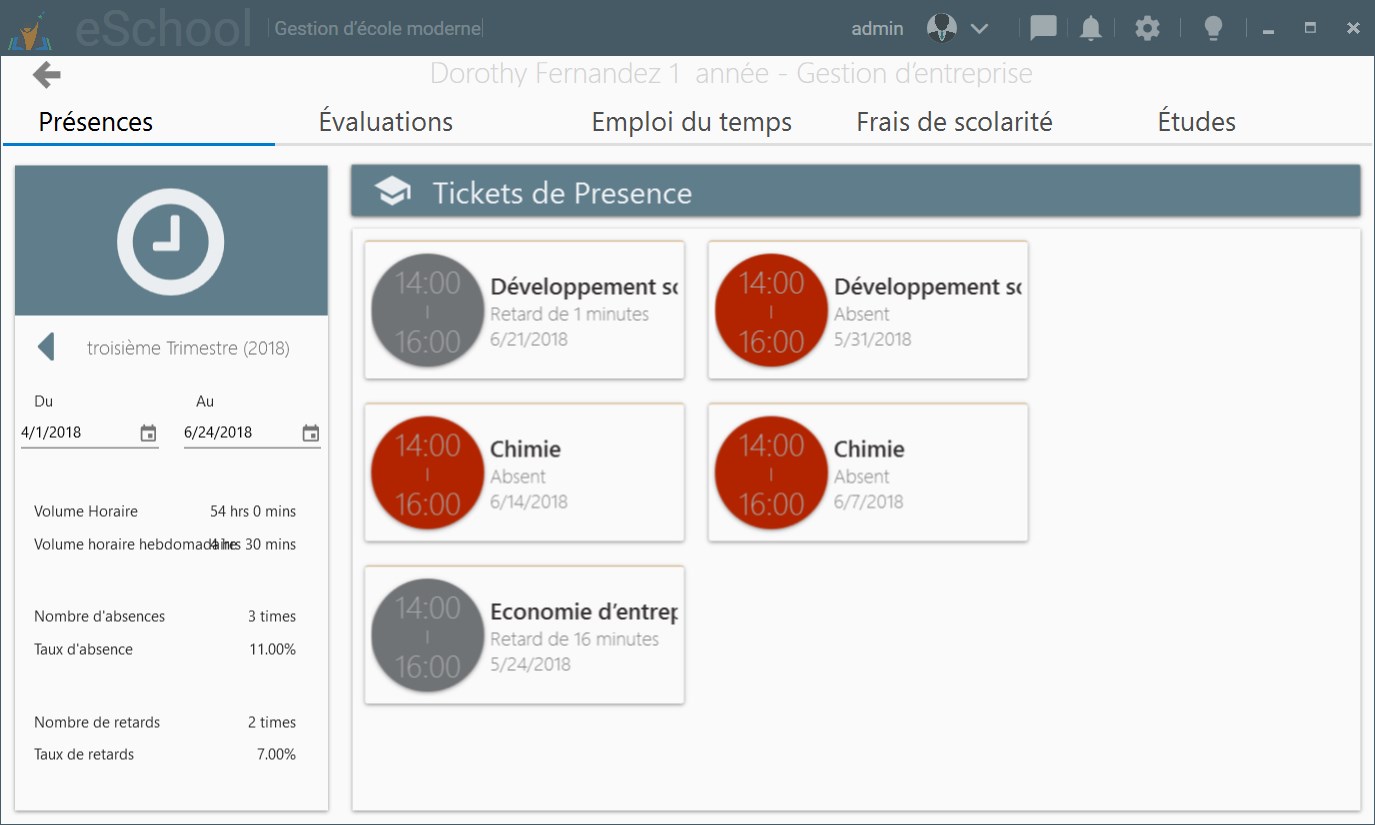Click Taux de retards label
This screenshot has height=825, width=1375.
84,754
